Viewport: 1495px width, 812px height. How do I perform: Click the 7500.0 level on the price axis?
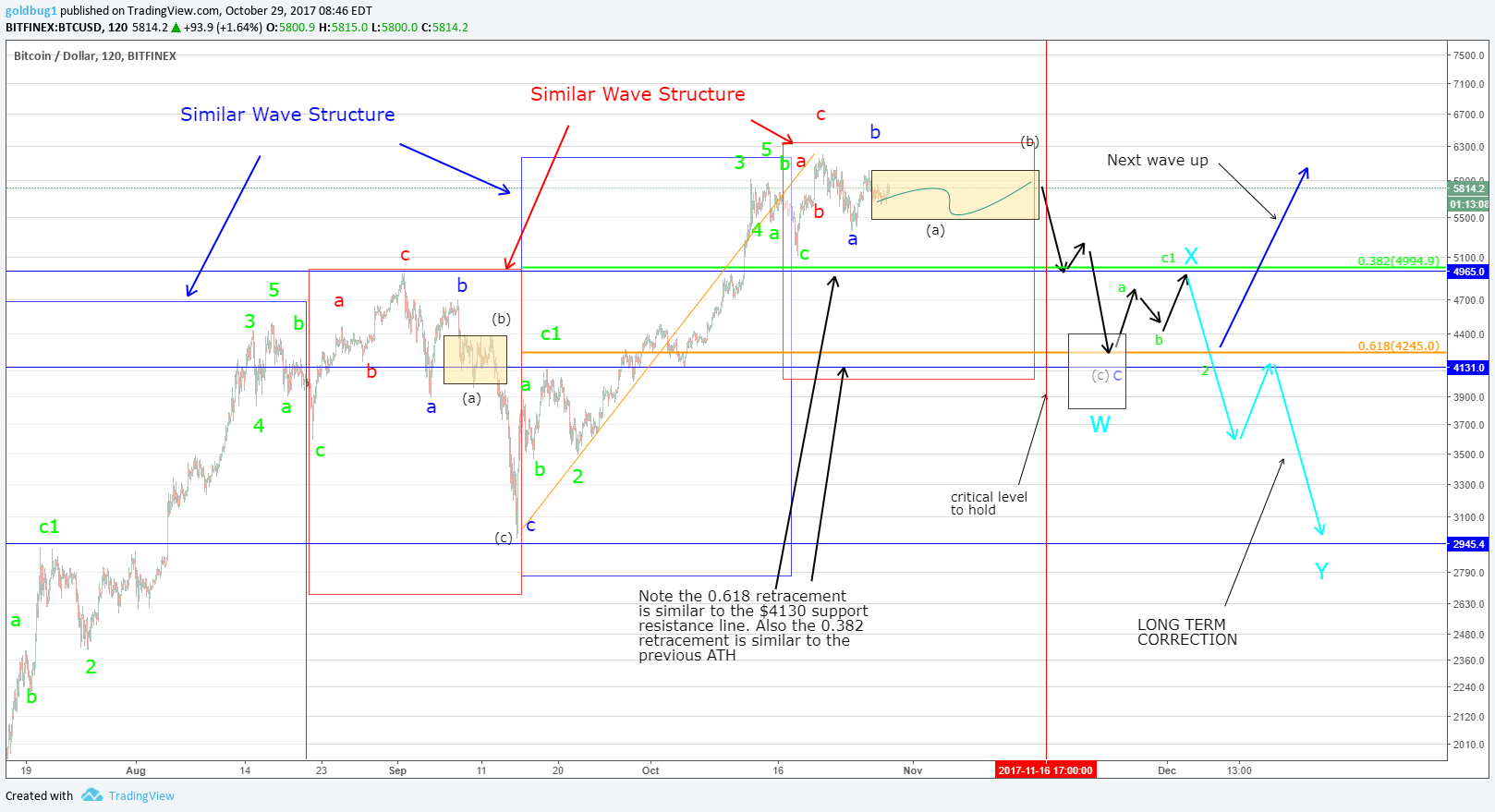click(x=1468, y=55)
